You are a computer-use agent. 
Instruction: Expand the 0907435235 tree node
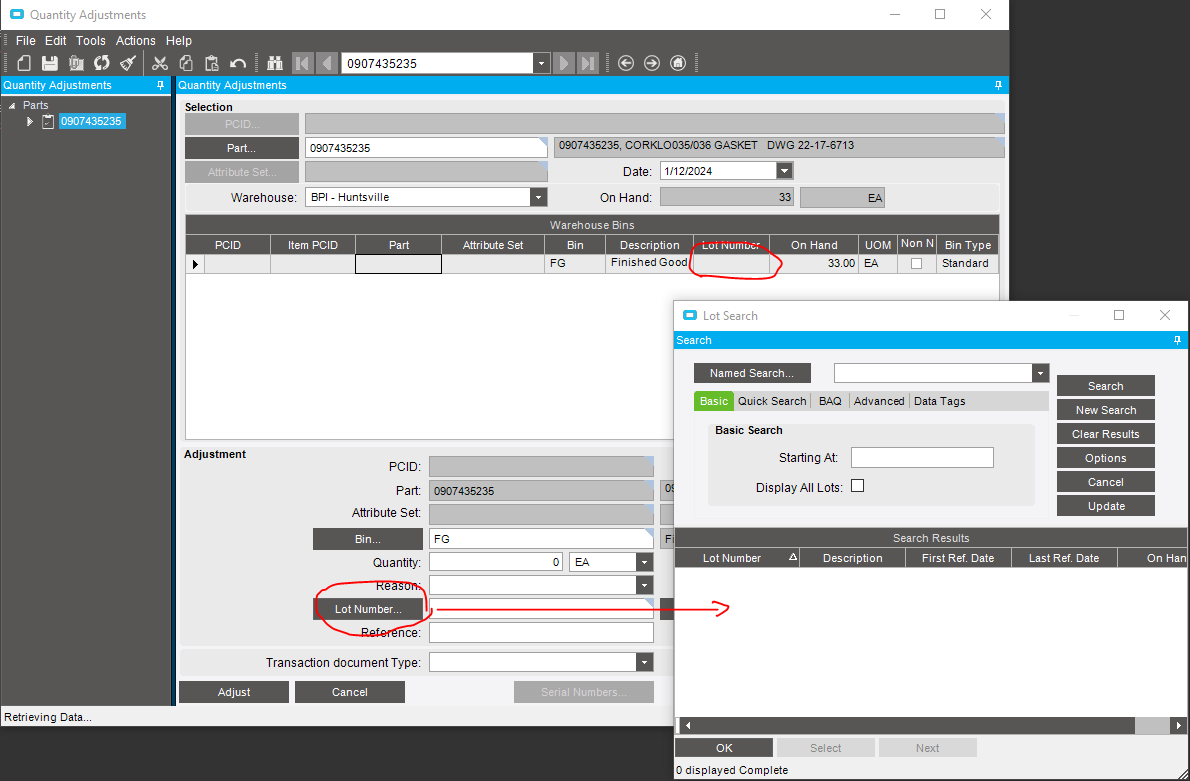30,121
